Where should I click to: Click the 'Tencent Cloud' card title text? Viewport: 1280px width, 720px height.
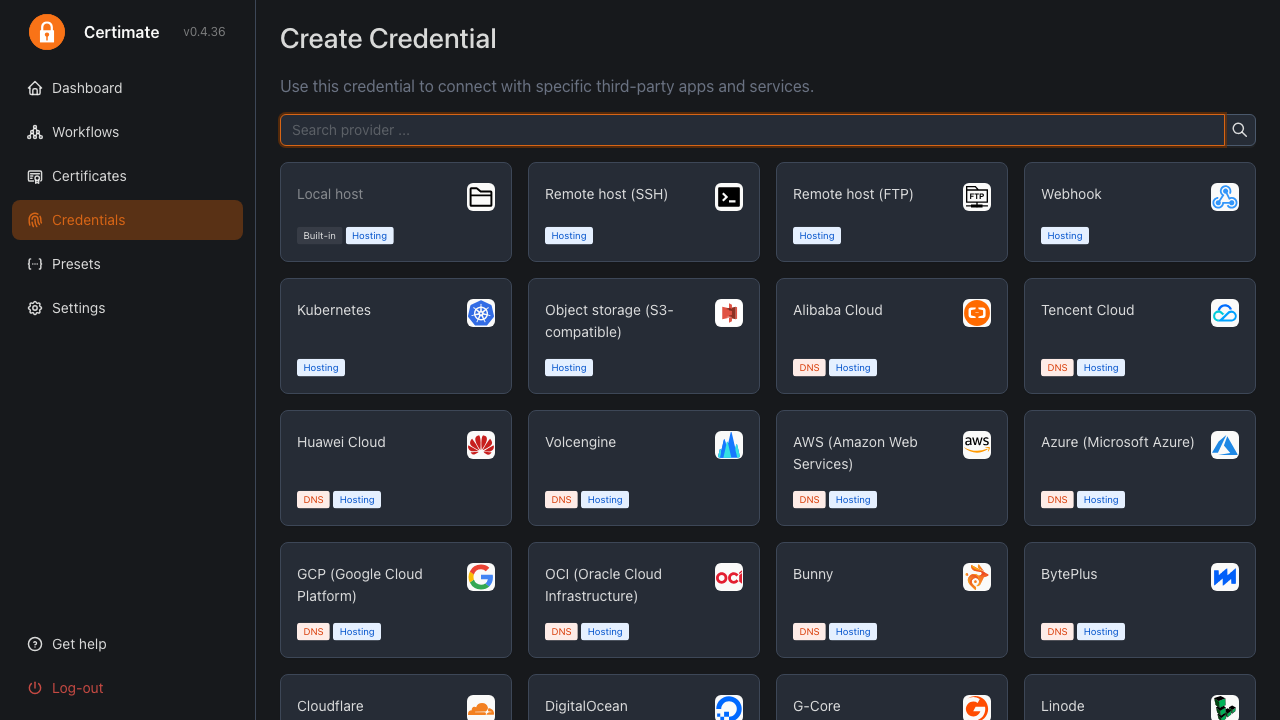(x=1087, y=310)
